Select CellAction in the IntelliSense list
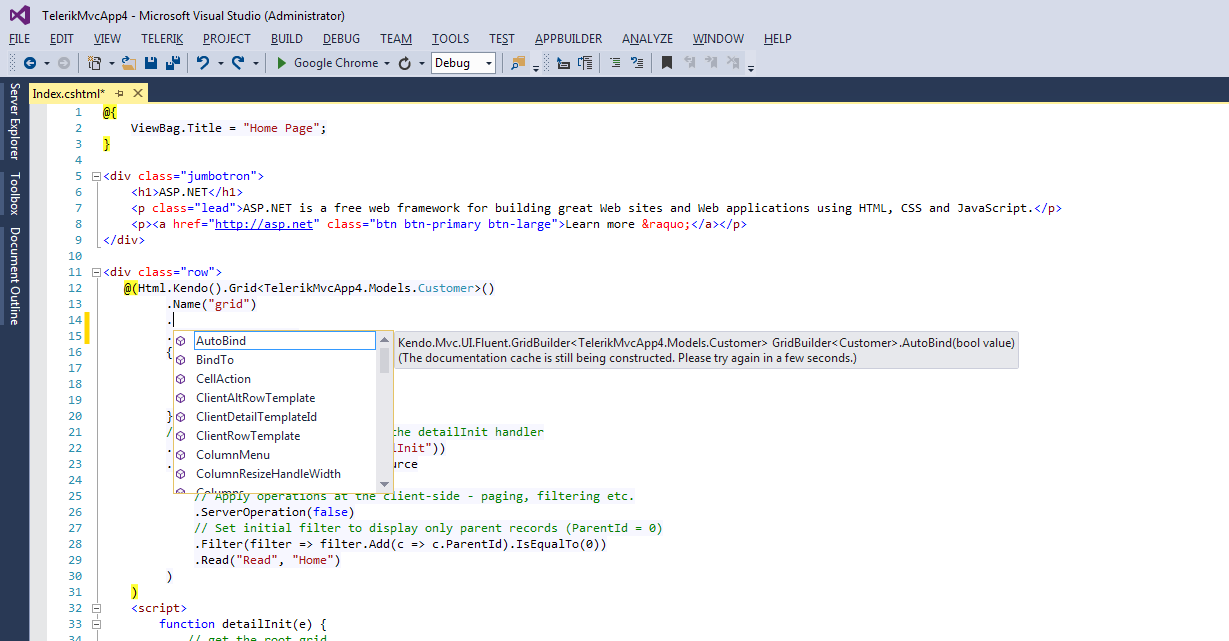This screenshot has width=1229, height=641. (x=275, y=379)
